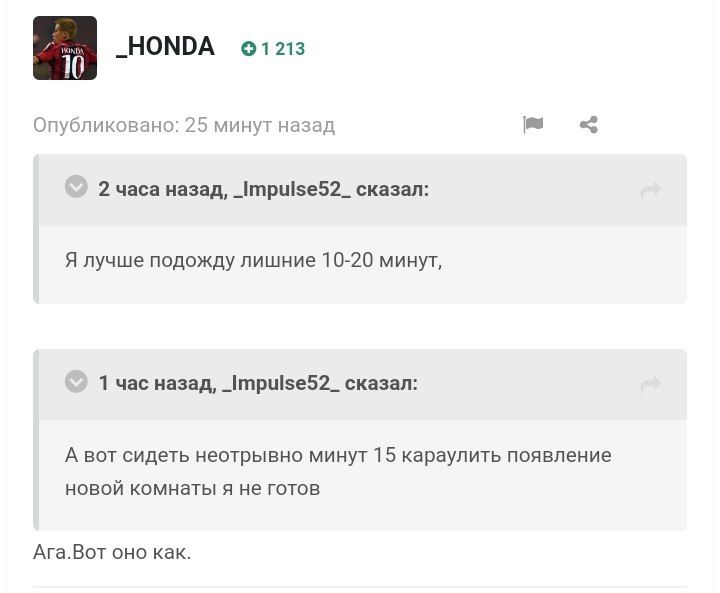Click the quoted line 'новой комнаты я не готов'
720x593 pixels.
click(192, 489)
